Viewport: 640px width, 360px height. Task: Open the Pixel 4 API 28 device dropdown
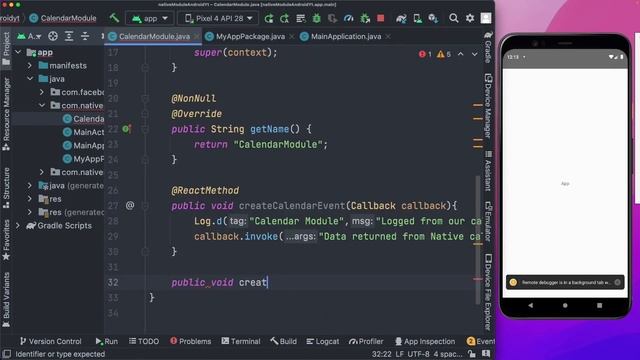pyautogui.click(x=219, y=18)
